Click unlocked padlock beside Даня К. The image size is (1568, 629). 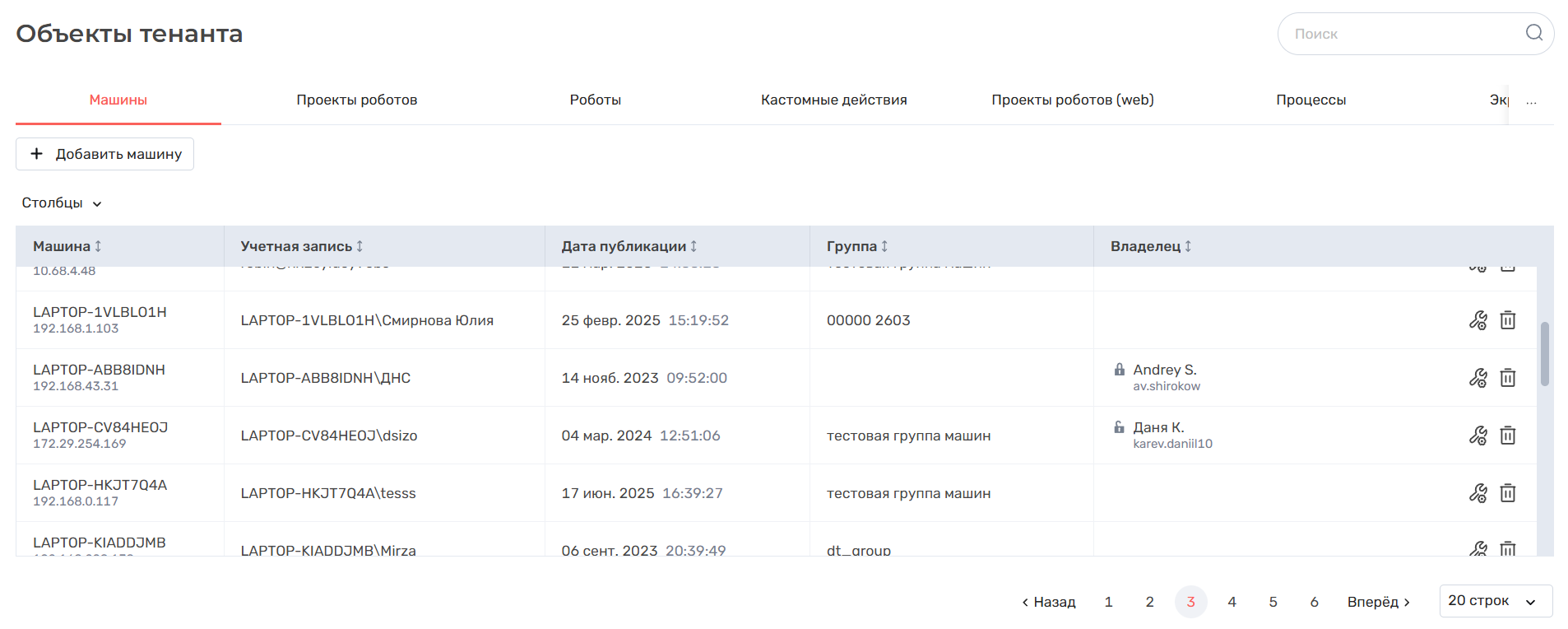coord(1119,427)
